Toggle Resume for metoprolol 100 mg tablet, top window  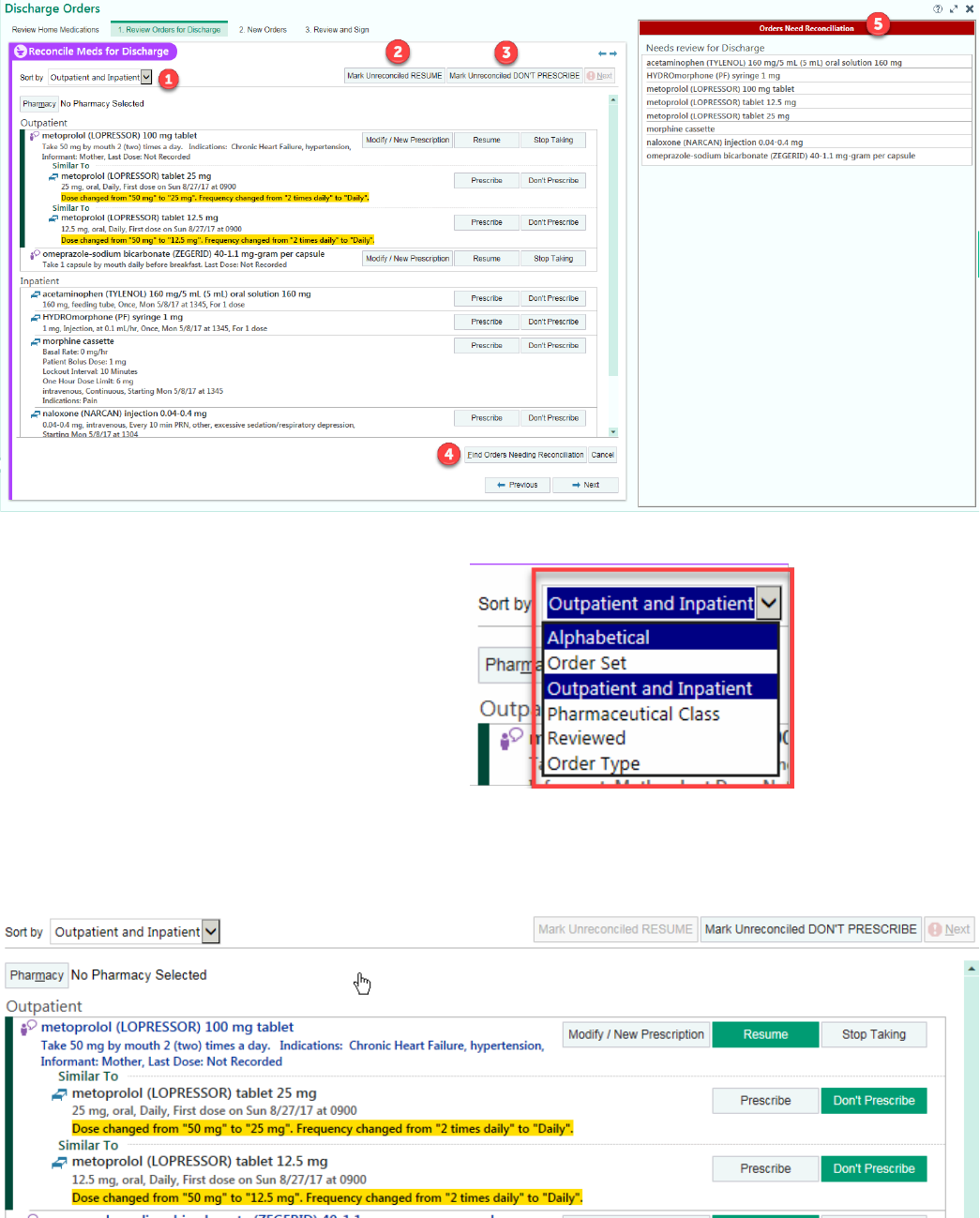(487, 140)
